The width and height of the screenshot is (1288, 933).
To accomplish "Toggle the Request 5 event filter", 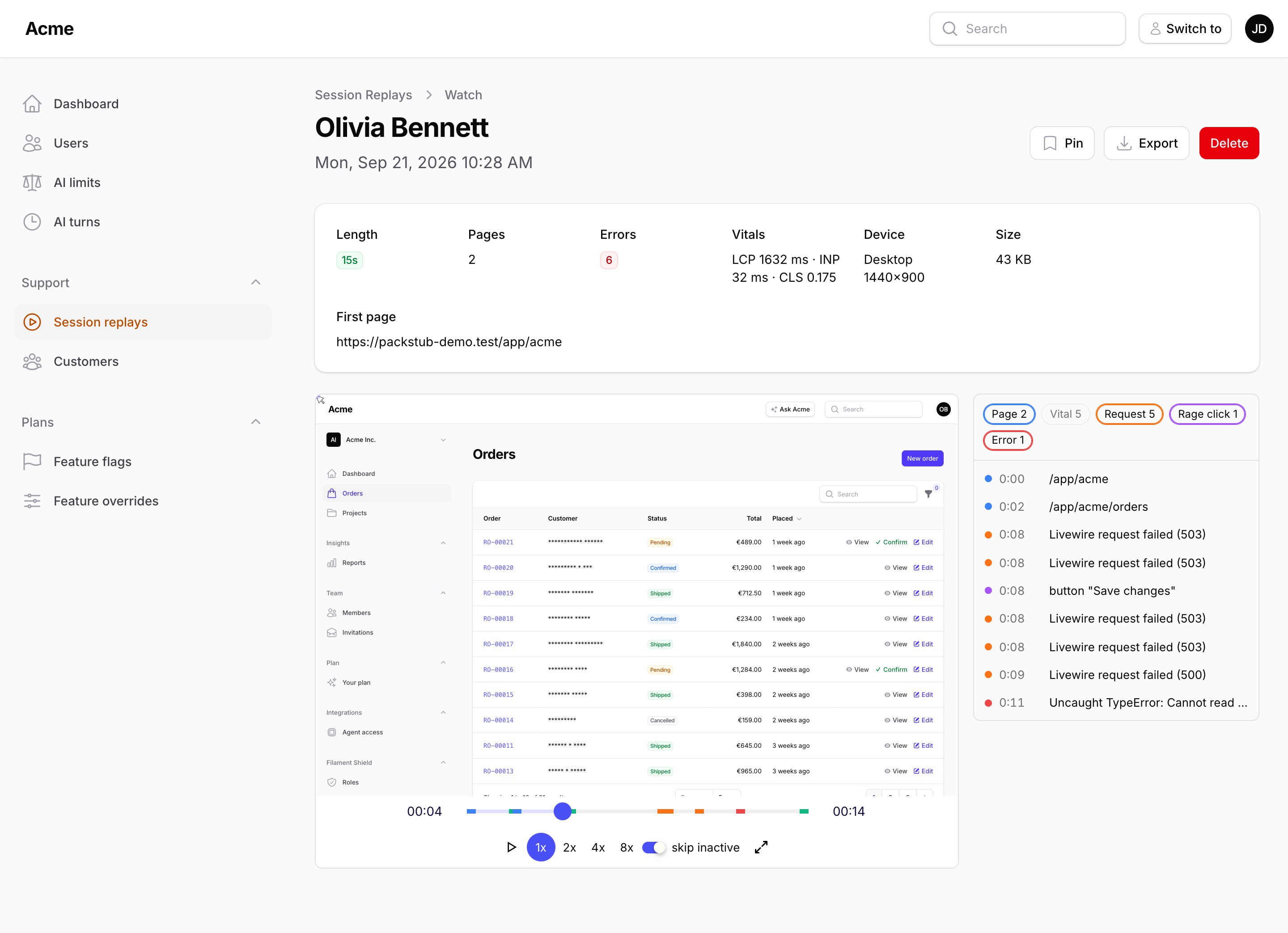I will (x=1129, y=414).
